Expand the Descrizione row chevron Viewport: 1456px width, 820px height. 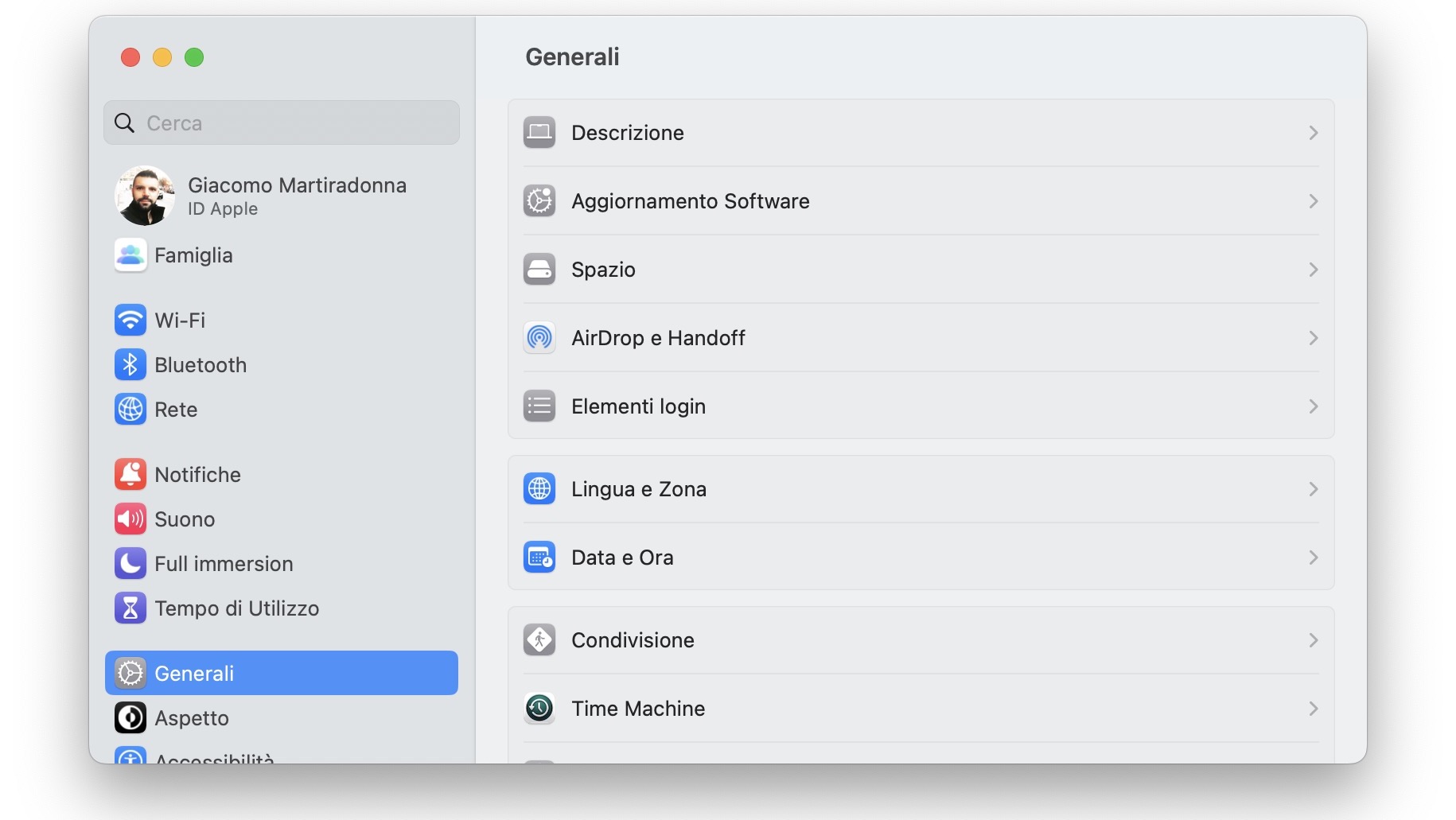pos(1314,133)
